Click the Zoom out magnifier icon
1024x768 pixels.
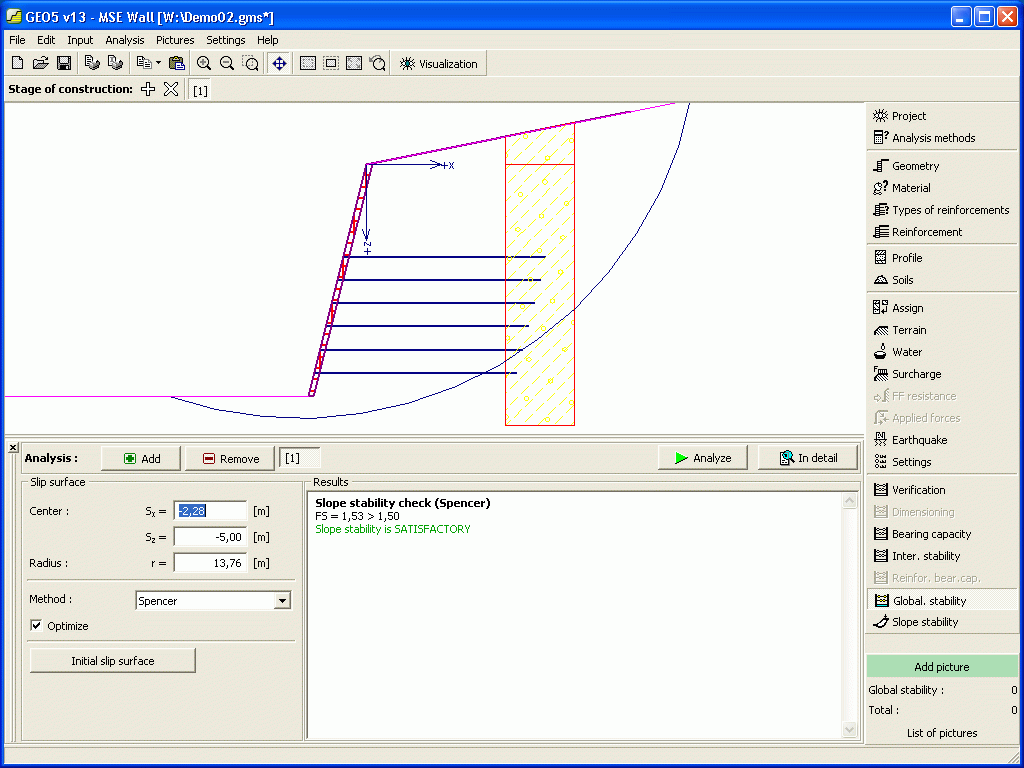click(x=227, y=63)
